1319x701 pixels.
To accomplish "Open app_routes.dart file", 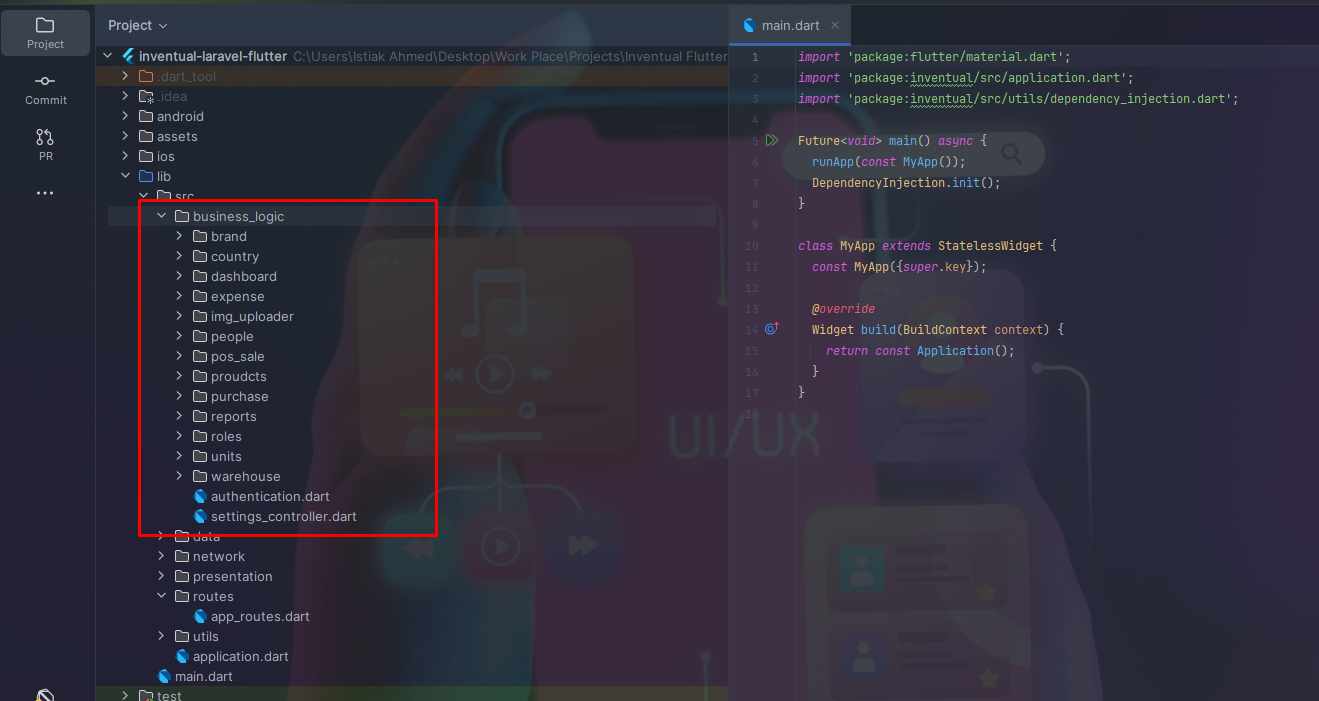I will tap(259, 616).
